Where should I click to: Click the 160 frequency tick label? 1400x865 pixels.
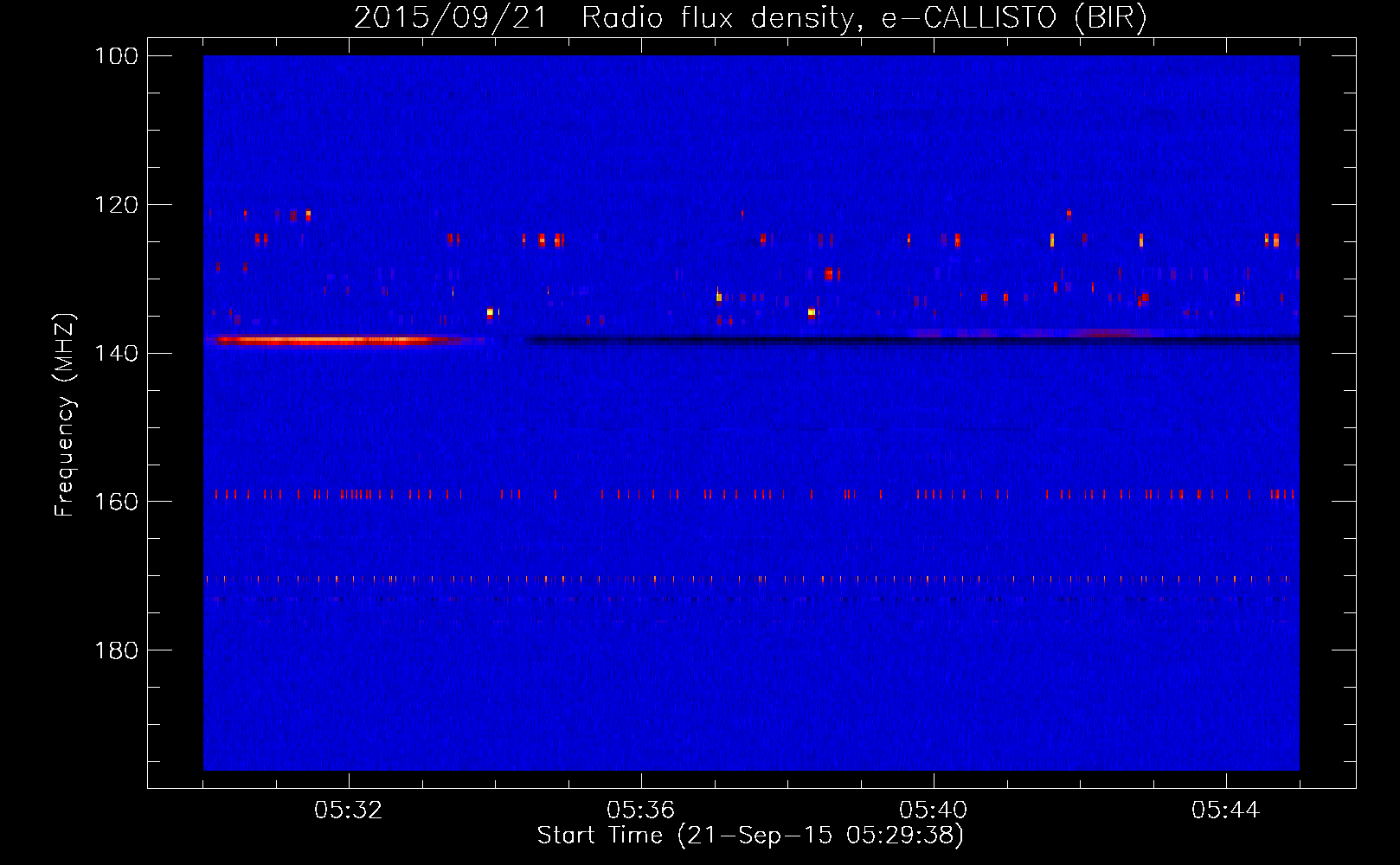click(x=118, y=502)
